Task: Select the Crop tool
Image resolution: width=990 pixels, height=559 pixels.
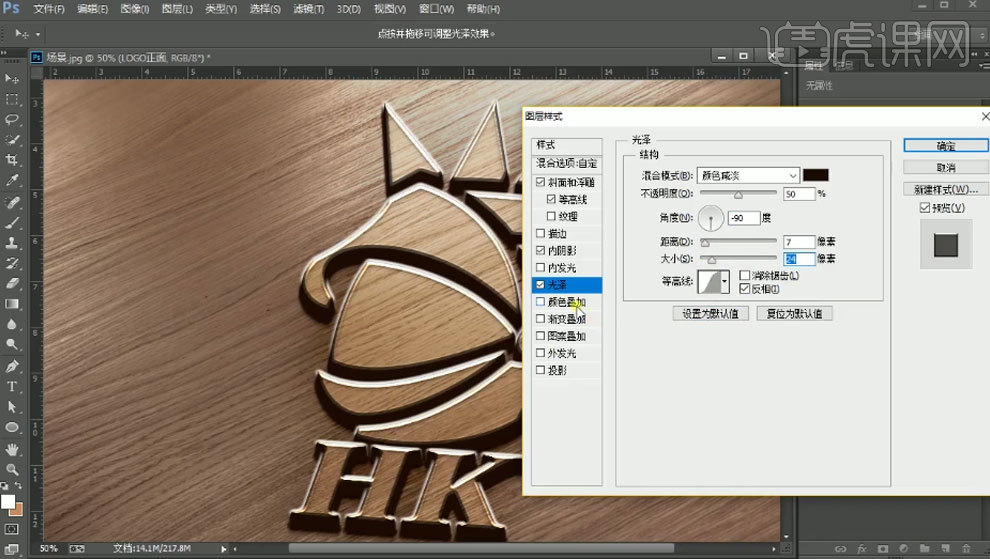Action: (x=11, y=160)
